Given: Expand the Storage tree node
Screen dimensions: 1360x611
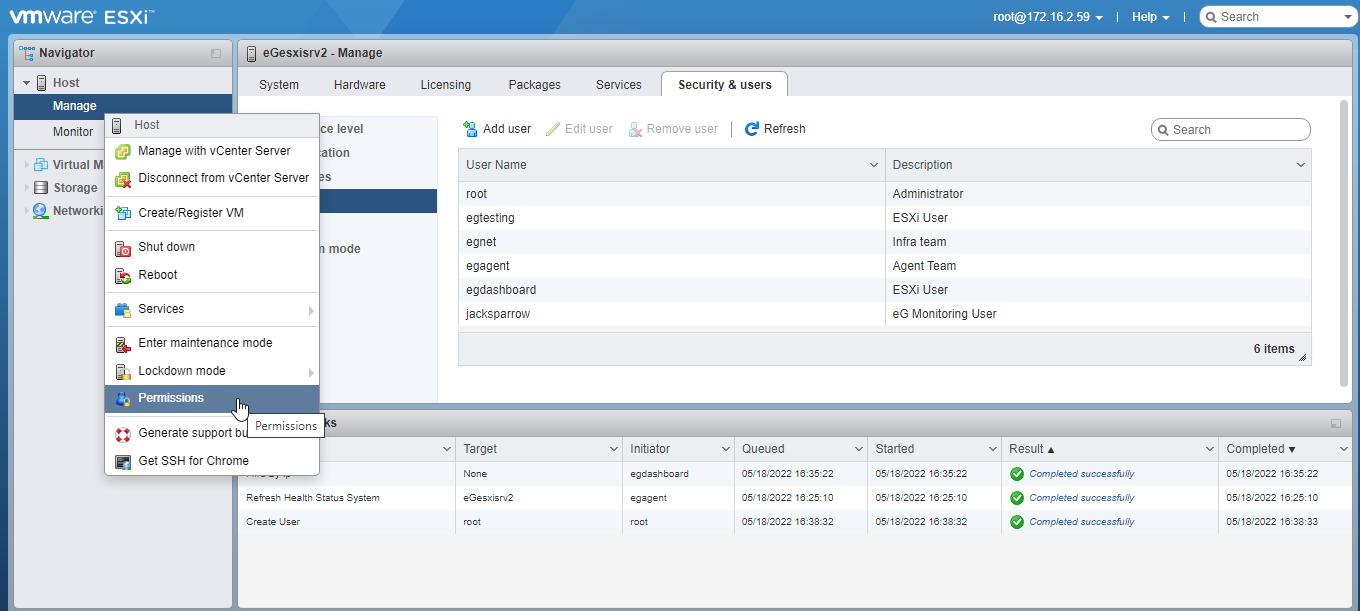Looking at the screenshot, I should [27, 188].
